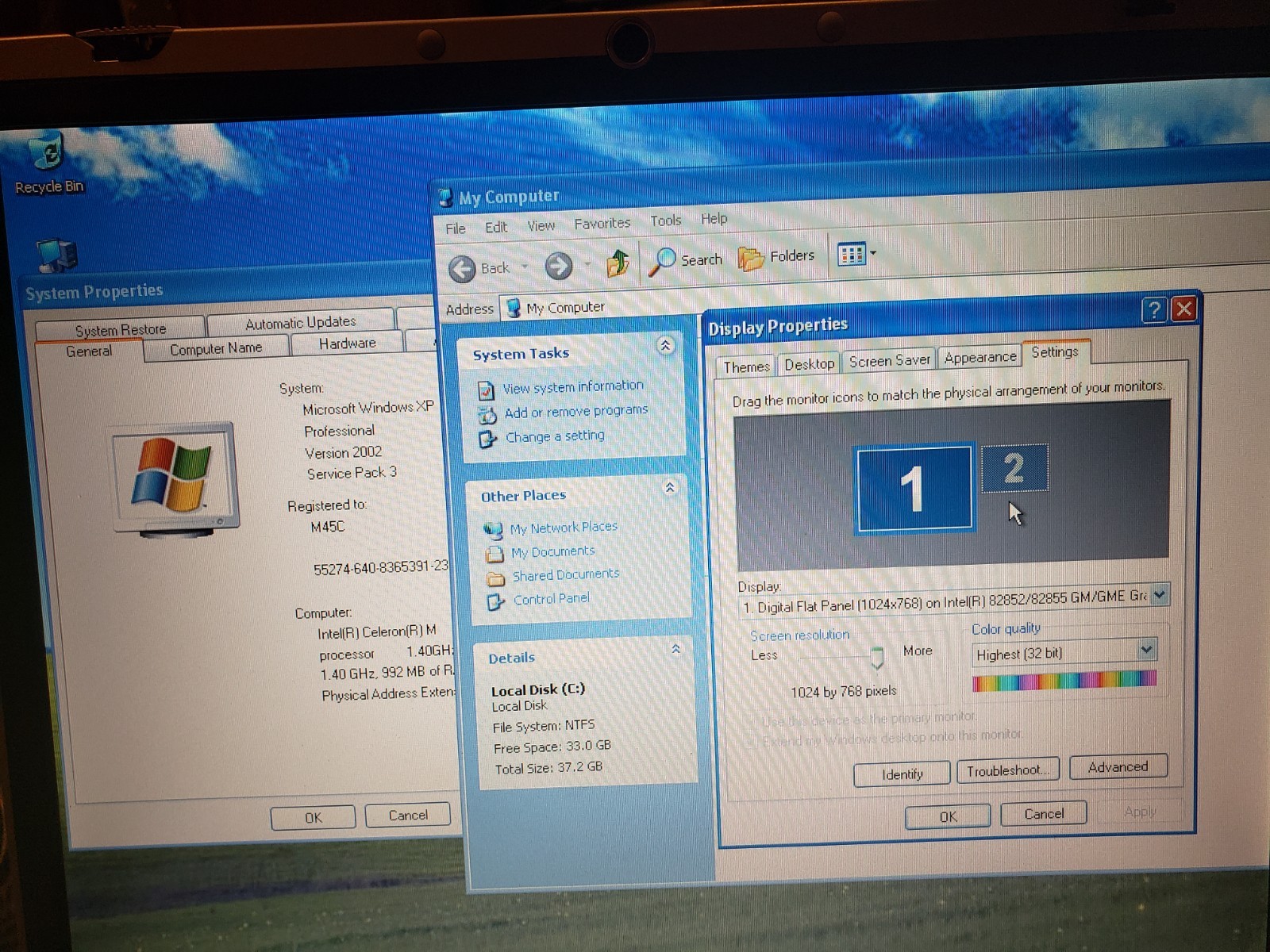Open the Tools menu
The image size is (1270, 952).
665,221
